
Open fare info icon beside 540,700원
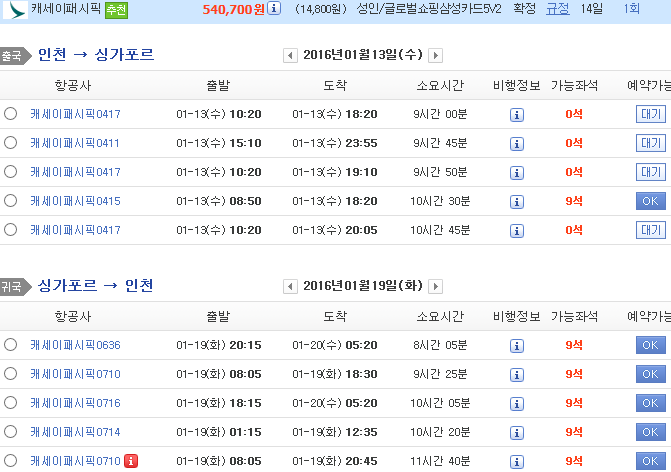tap(274, 8)
